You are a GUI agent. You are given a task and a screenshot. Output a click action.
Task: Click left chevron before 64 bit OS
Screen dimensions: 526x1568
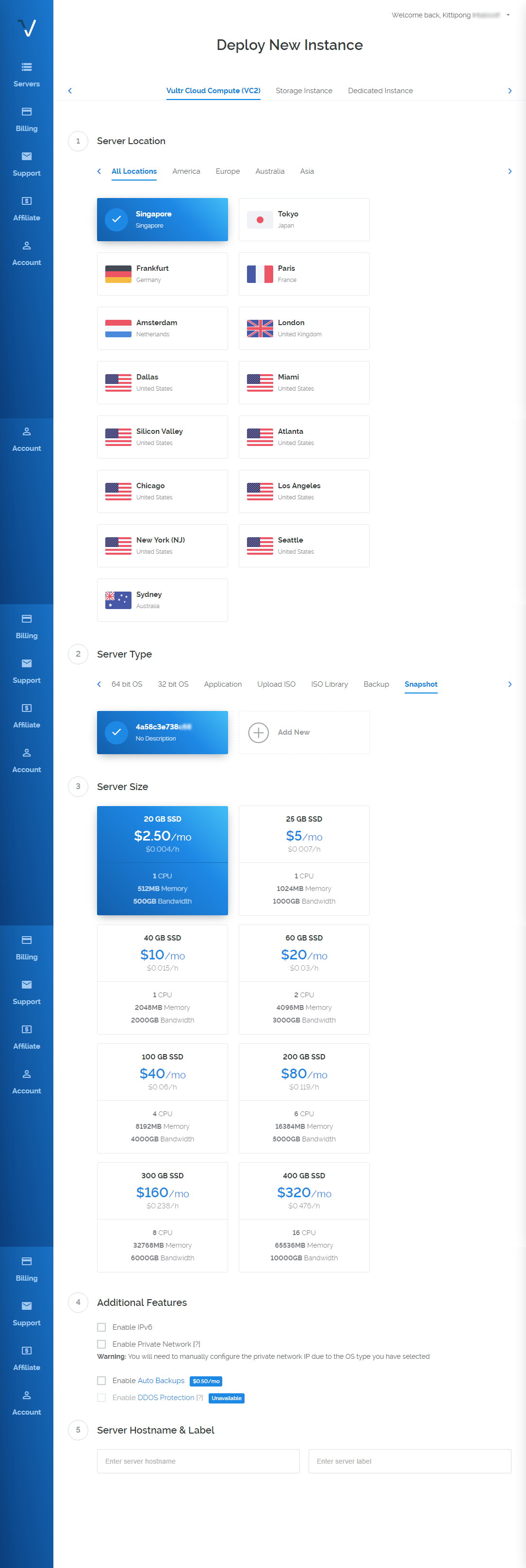coord(99,684)
